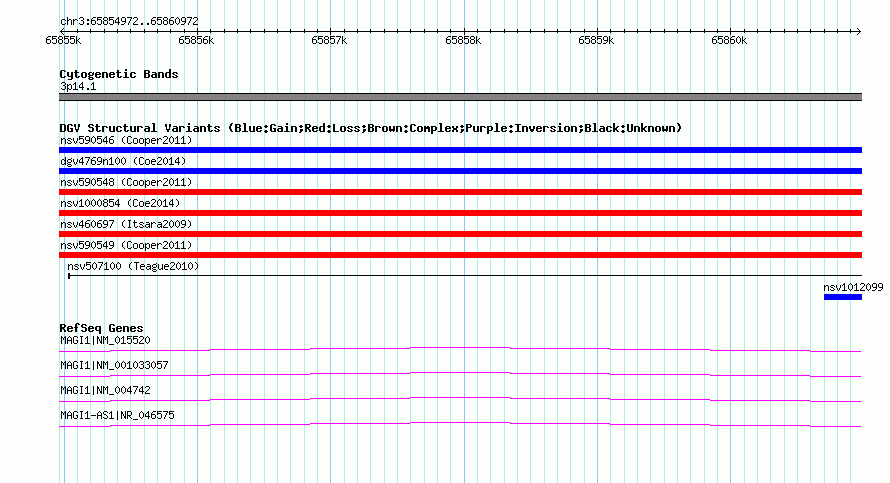The height and width of the screenshot is (483, 890).
Task: Click the nsv590546 (Cooper2011) blue gain bar
Action: pyautogui.click(x=460, y=150)
